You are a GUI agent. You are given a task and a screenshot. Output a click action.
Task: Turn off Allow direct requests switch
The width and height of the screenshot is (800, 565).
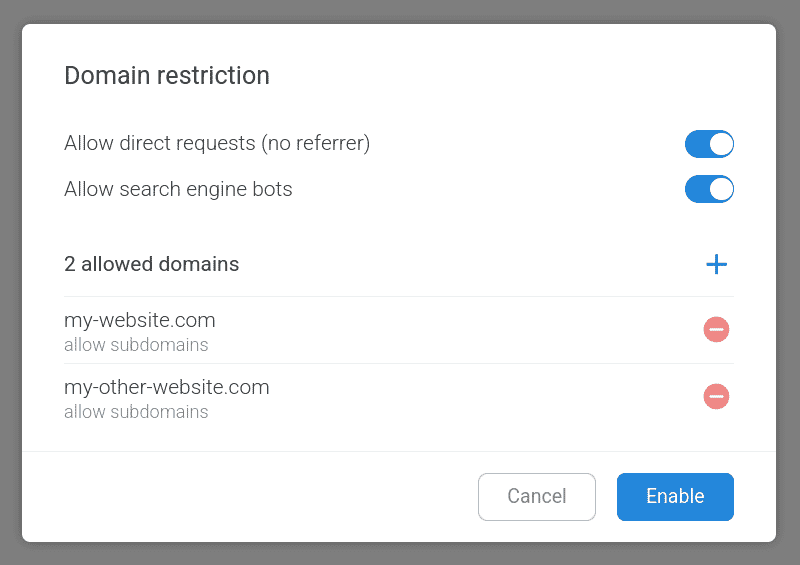[x=709, y=144]
